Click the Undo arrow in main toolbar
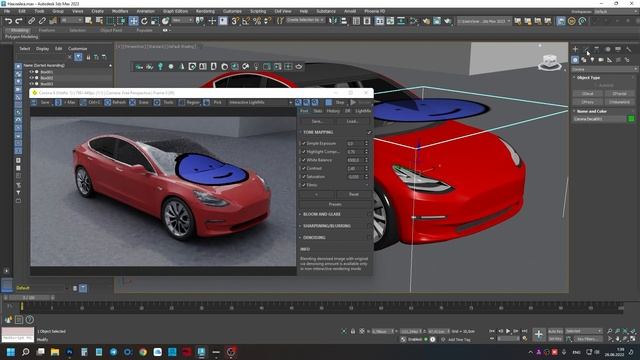Viewport: 640px width, 360px height. coord(8,21)
